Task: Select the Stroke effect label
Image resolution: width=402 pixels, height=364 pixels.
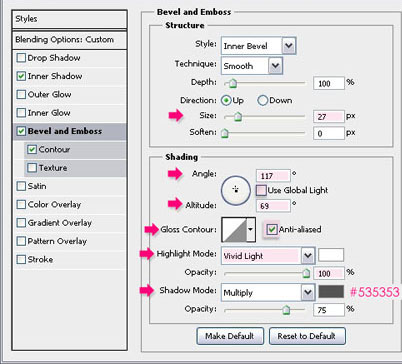Action: point(40,259)
